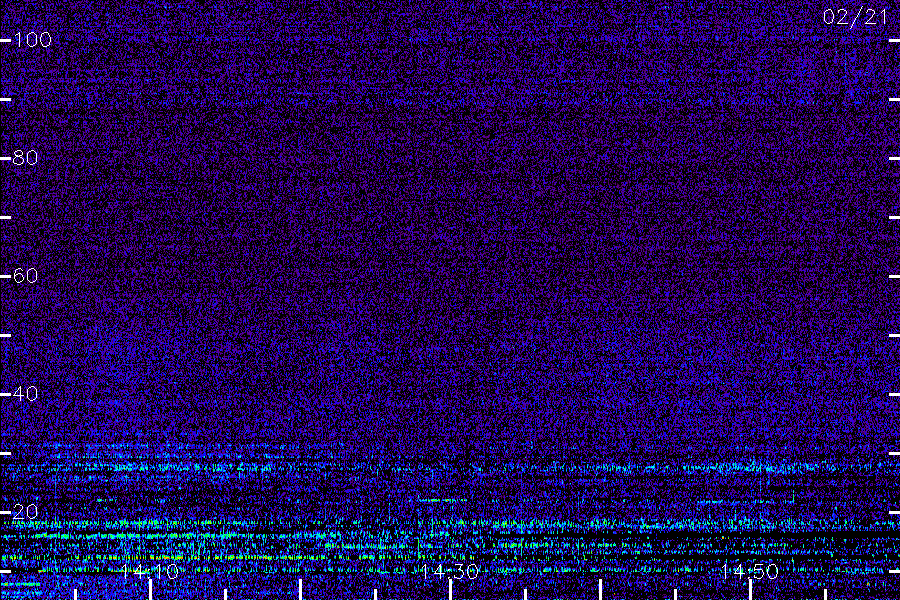This screenshot has width=900, height=600.
Task: Click the 100 frequency axis label
Action: pyautogui.click(x=33, y=40)
